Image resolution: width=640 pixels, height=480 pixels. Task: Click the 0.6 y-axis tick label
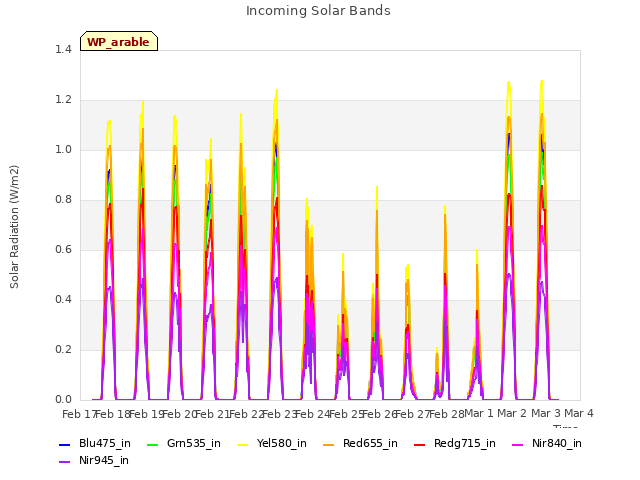63,250
